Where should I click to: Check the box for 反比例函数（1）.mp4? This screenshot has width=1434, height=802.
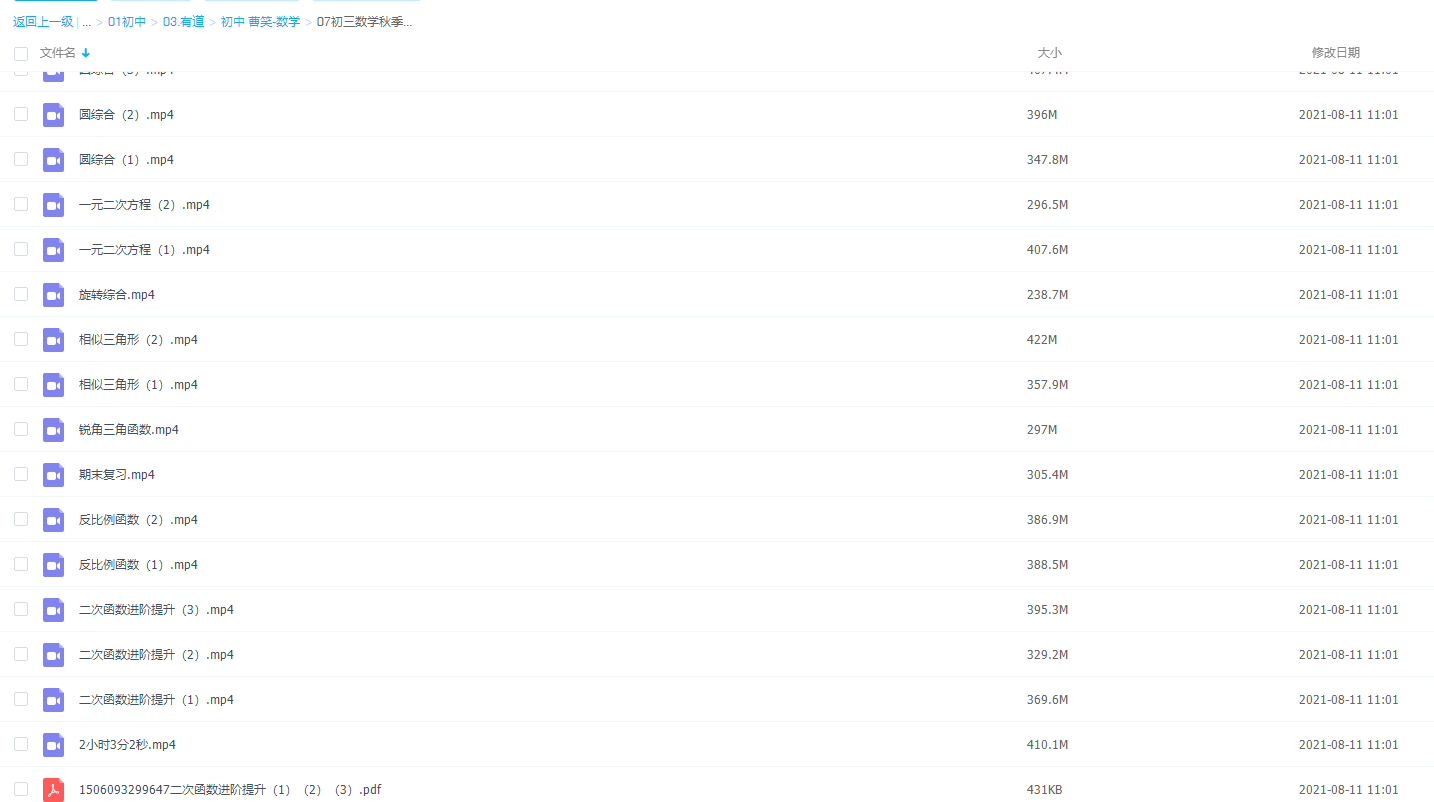[21, 564]
